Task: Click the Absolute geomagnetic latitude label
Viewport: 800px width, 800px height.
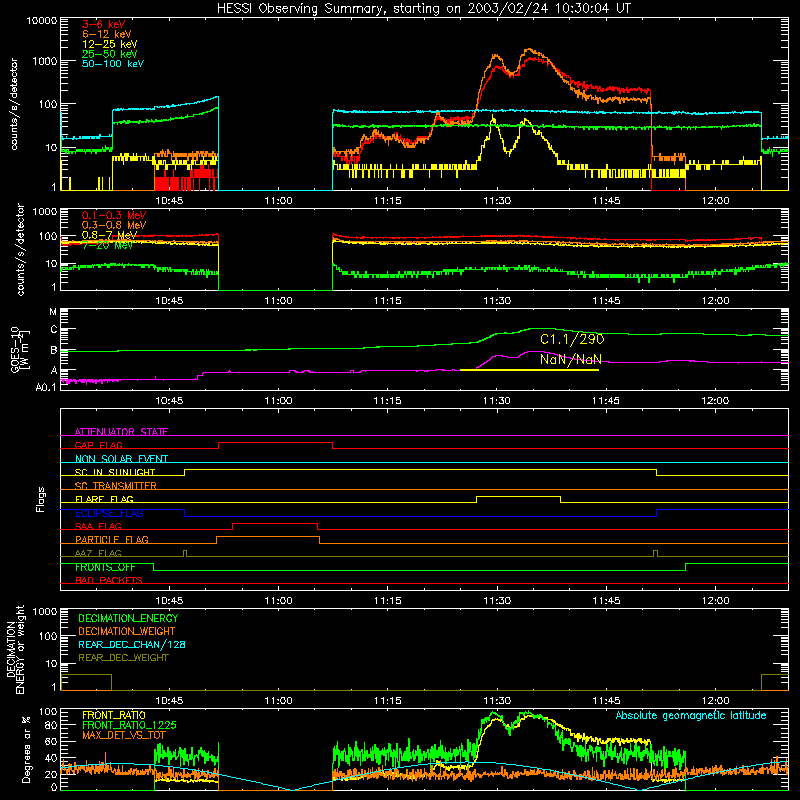Action: 691,716
